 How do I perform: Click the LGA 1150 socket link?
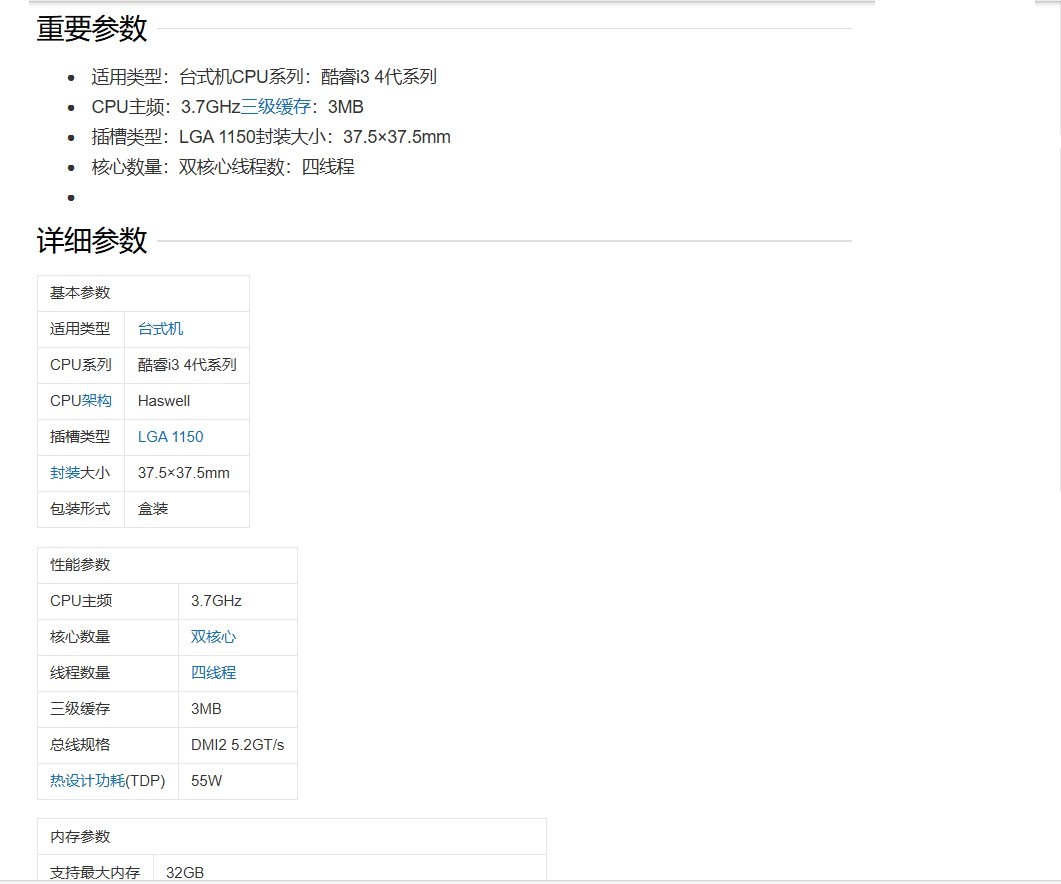coord(171,437)
